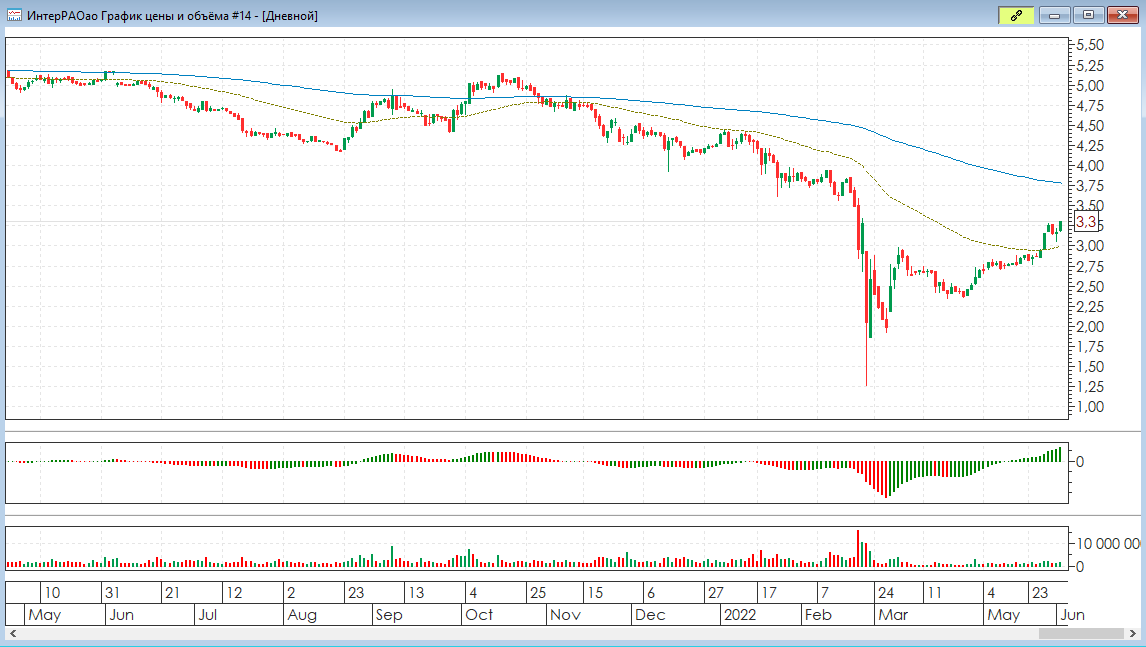Screen dimensions: 1146x647
Task: Click the scrollbar left arrow
Action: coord(12,633)
